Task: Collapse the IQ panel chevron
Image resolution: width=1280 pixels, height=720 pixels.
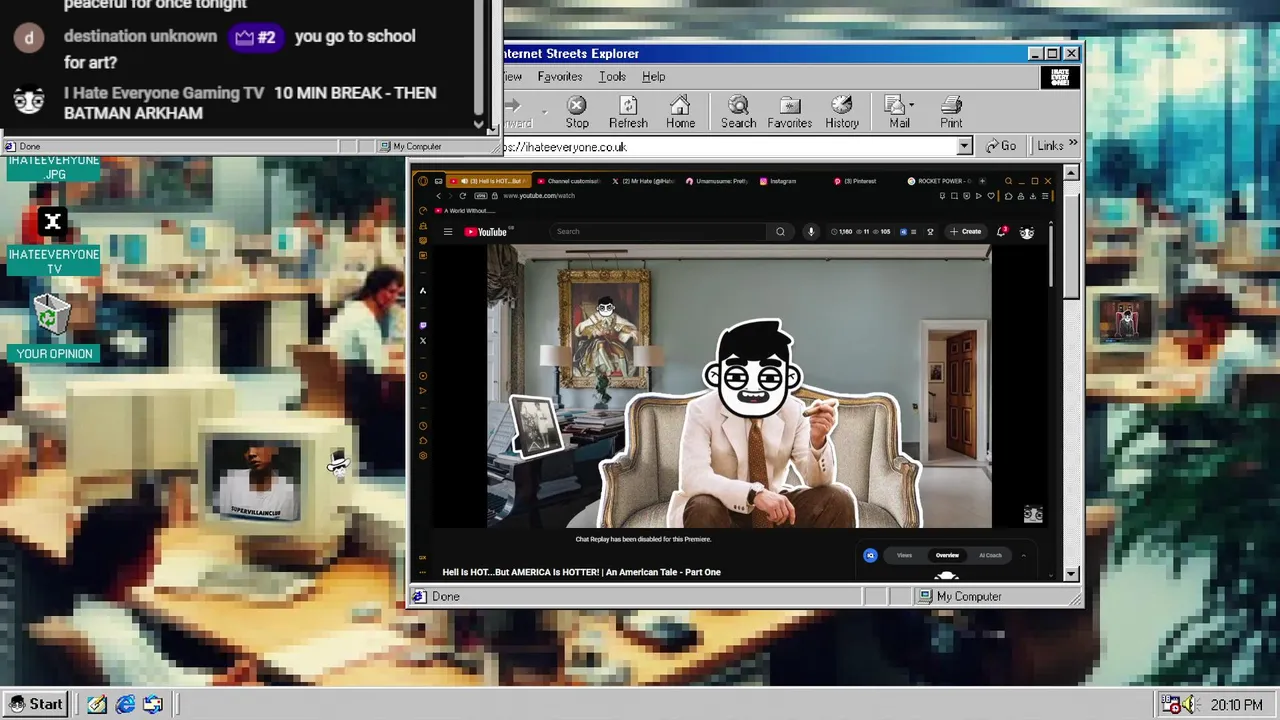Action: (1023, 556)
